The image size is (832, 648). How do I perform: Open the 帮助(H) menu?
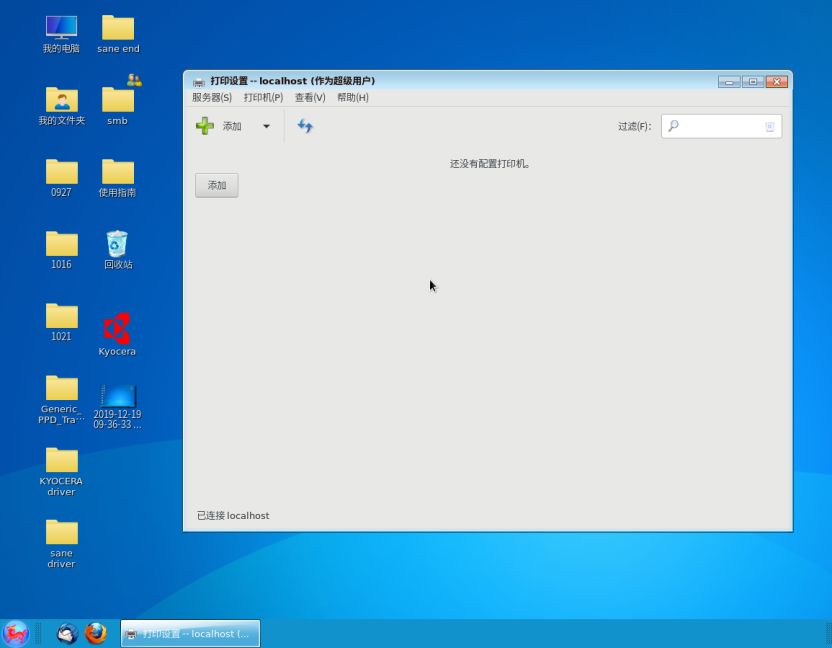[x=353, y=98]
